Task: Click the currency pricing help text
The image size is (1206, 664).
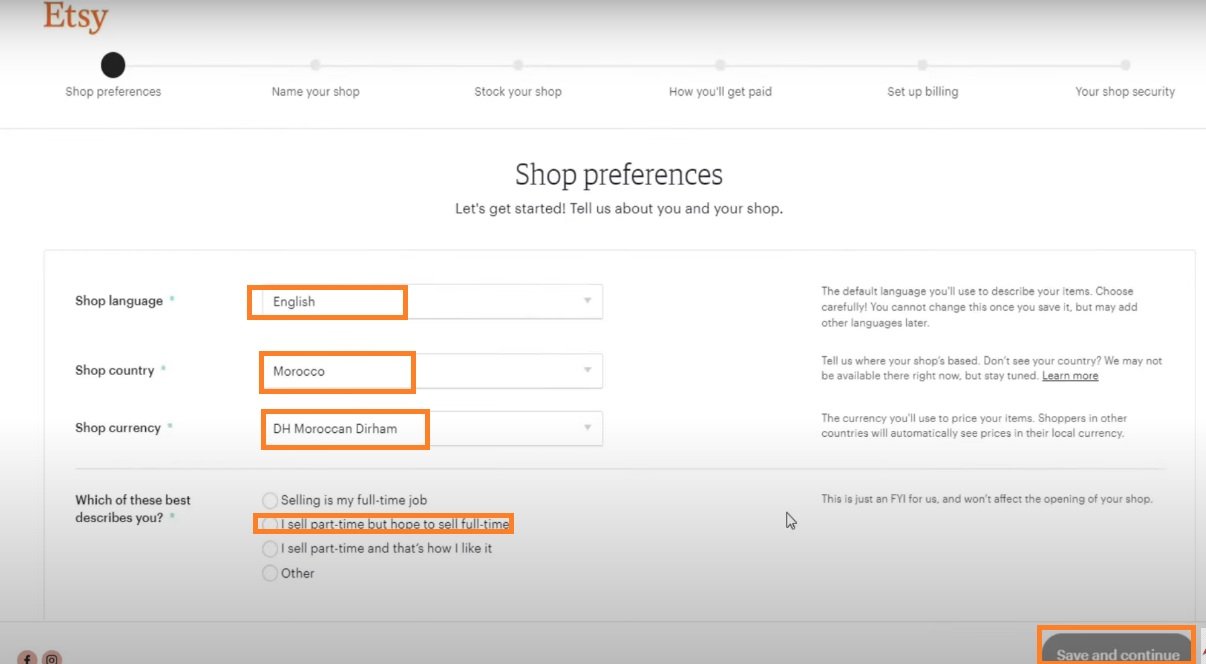Action: pos(973,426)
